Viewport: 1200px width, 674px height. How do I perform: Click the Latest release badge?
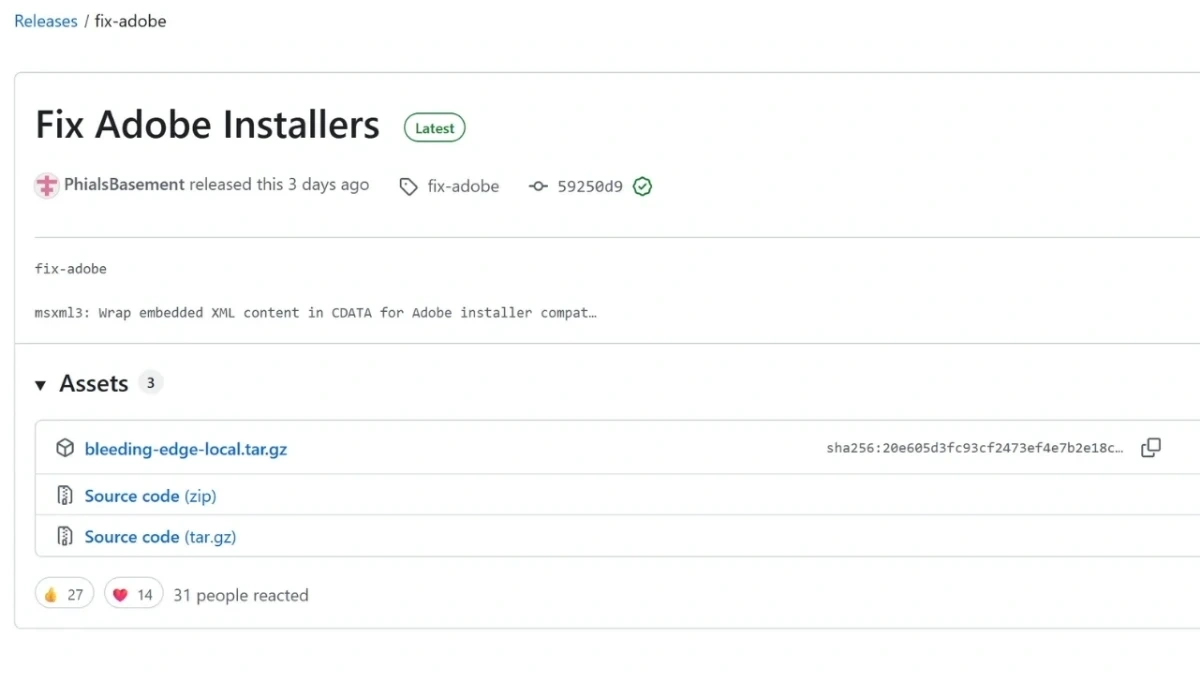point(434,128)
